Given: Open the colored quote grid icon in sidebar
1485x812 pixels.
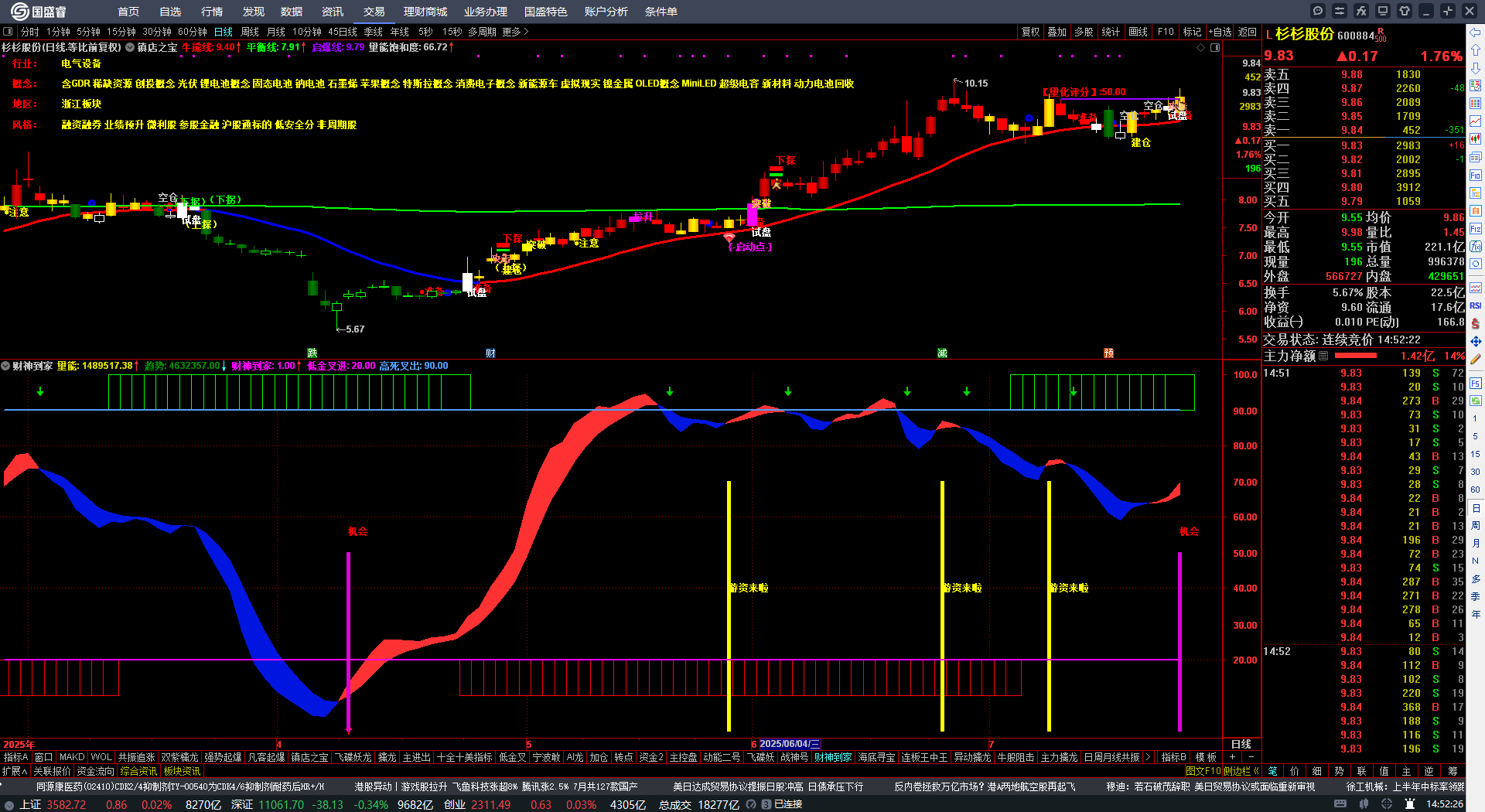Looking at the screenshot, I should [x=1476, y=103].
